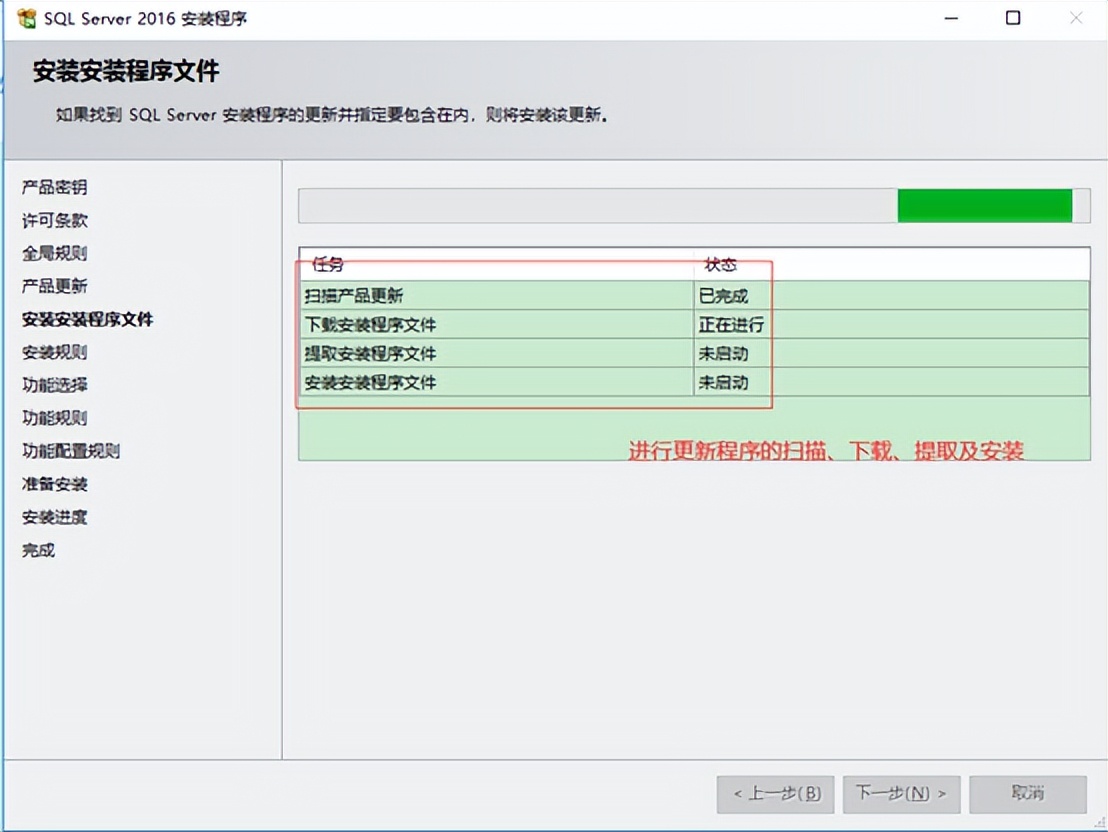The height and width of the screenshot is (832, 1108).
Task: Continue with 下一步(N) button
Action: 901,794
